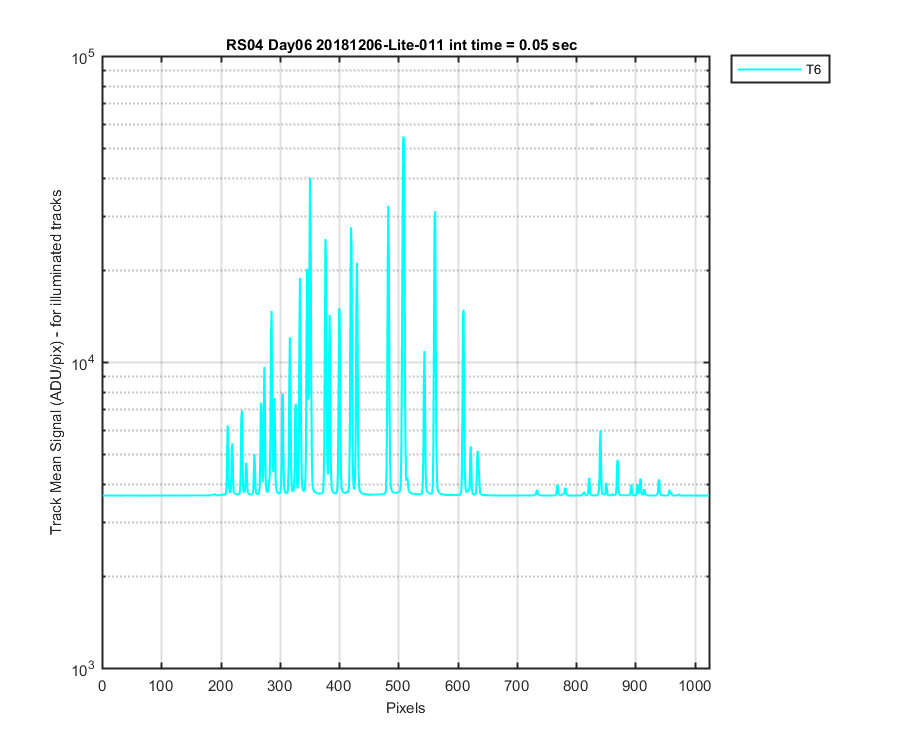Click the peak near pixel 485
Image resolution: width=900 pixels, height=750 pixels.
click(x=388, y=207)
